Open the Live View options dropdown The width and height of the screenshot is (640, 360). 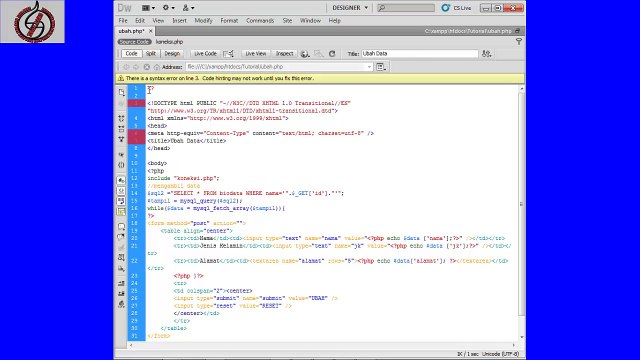pos(381,67)
